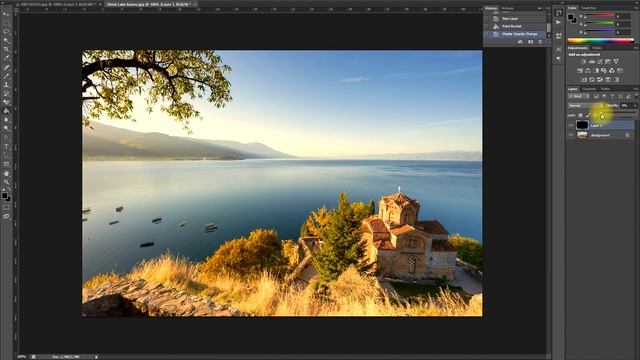Viewport: 640px width, 360px height.
Task: Select the Lasso tool
Action: 6,31
